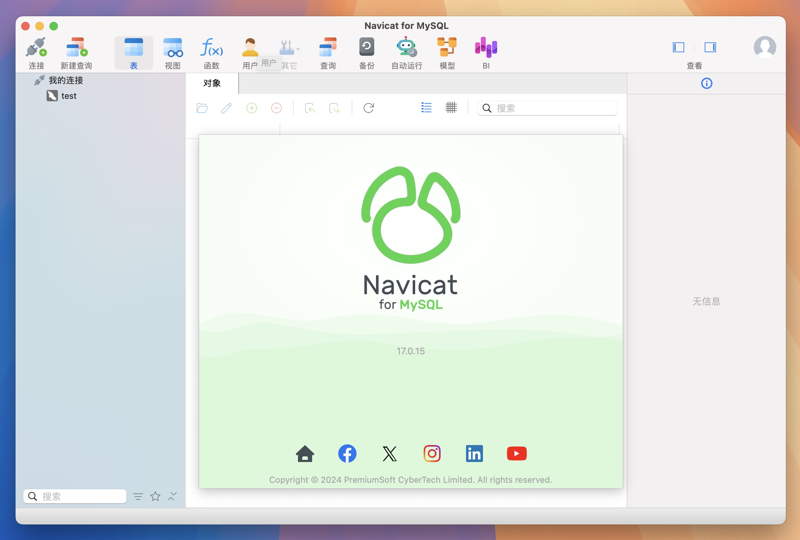Toggle the right information pane view
Viewport: 800px width, 540px height.
tap(710, 47)
